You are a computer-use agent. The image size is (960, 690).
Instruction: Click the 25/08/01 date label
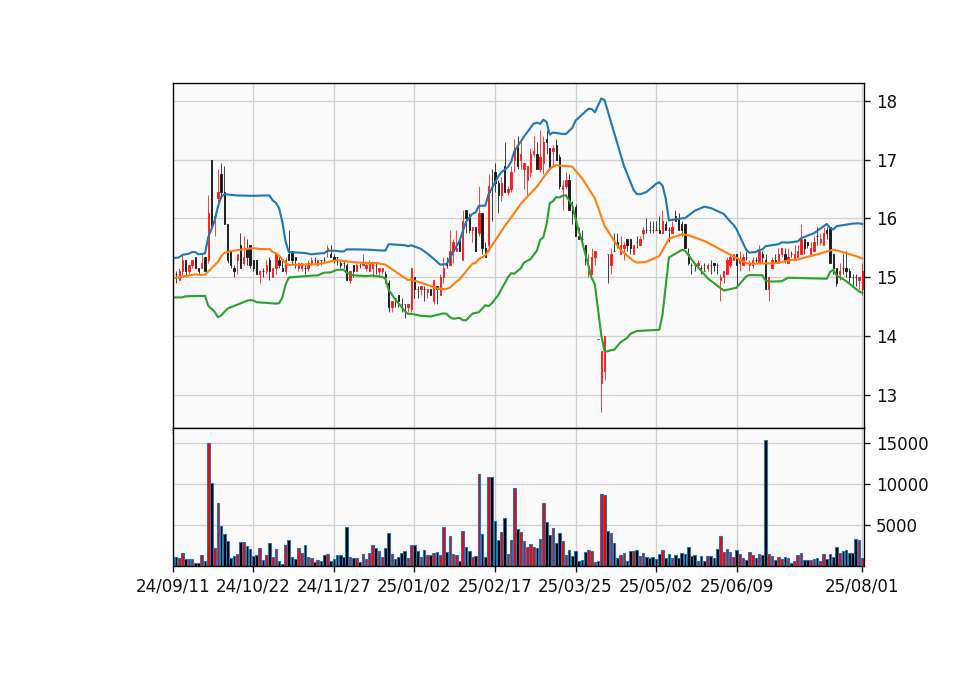(861, 586)
